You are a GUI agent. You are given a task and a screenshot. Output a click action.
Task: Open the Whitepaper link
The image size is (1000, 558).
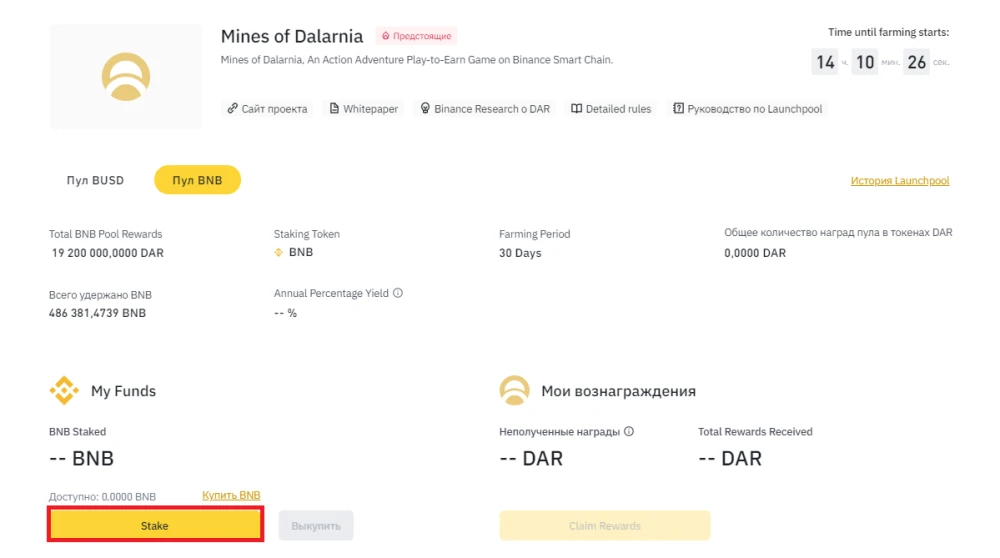point(364,108)
